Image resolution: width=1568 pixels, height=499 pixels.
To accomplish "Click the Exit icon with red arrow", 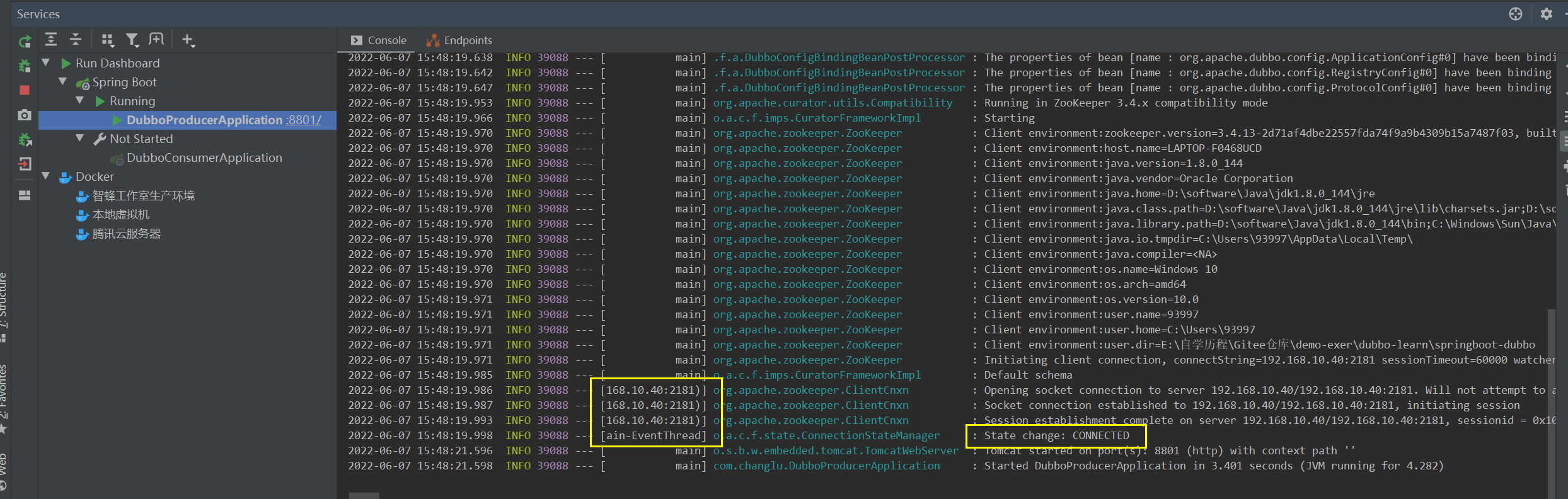I will [25, 164].
